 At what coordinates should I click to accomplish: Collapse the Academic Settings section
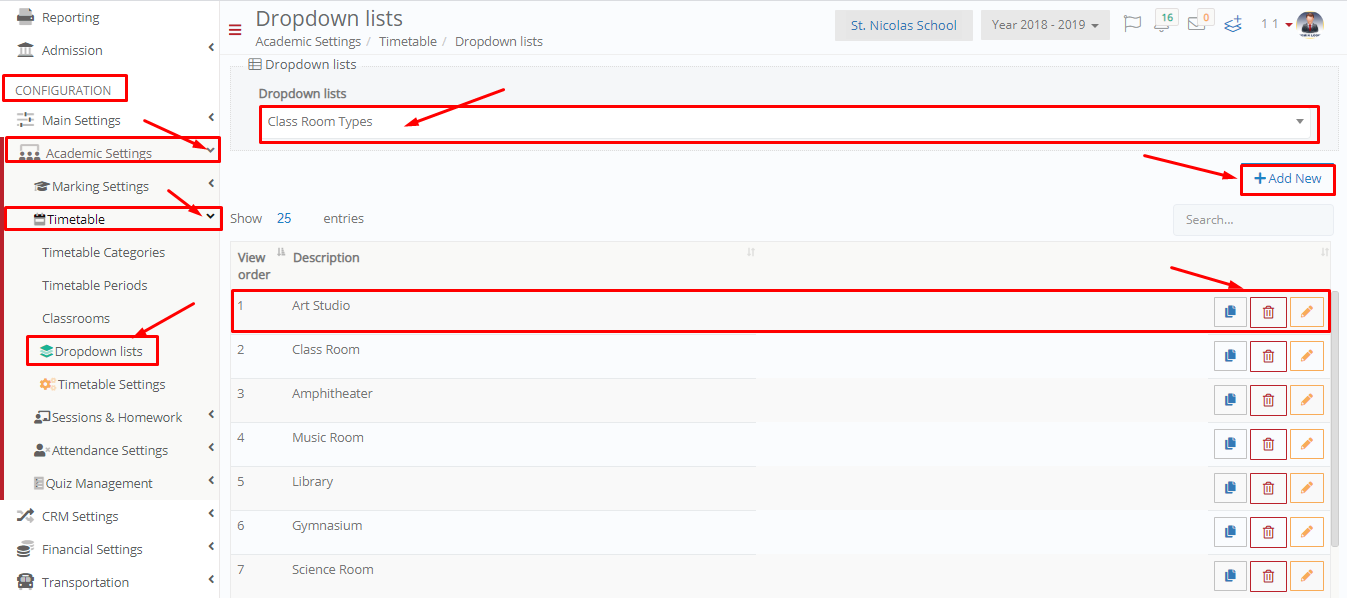[x=110, y=153]
